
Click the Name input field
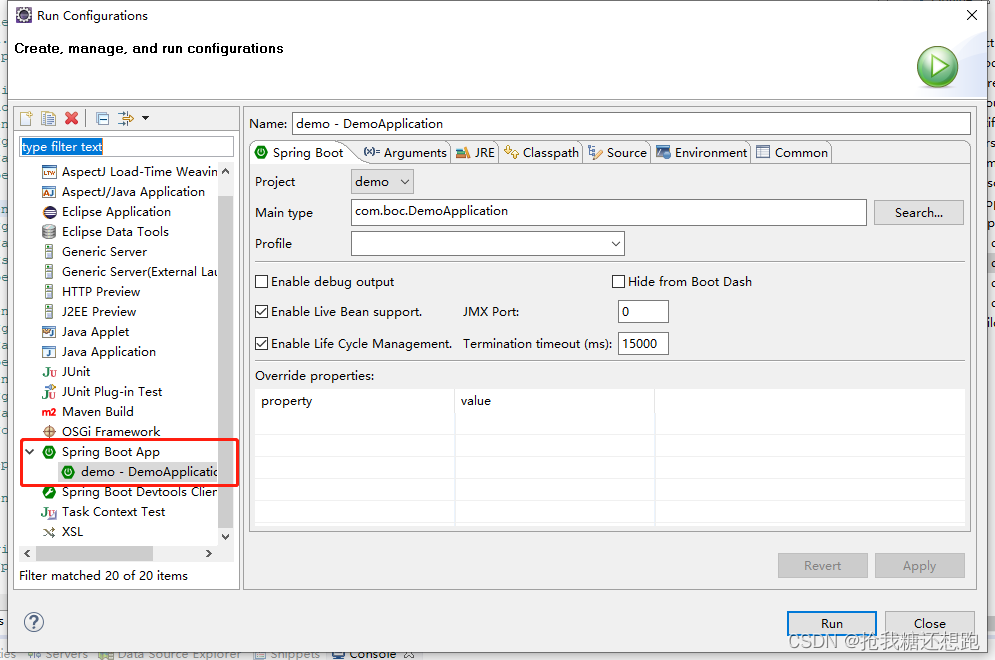(631, 124)
